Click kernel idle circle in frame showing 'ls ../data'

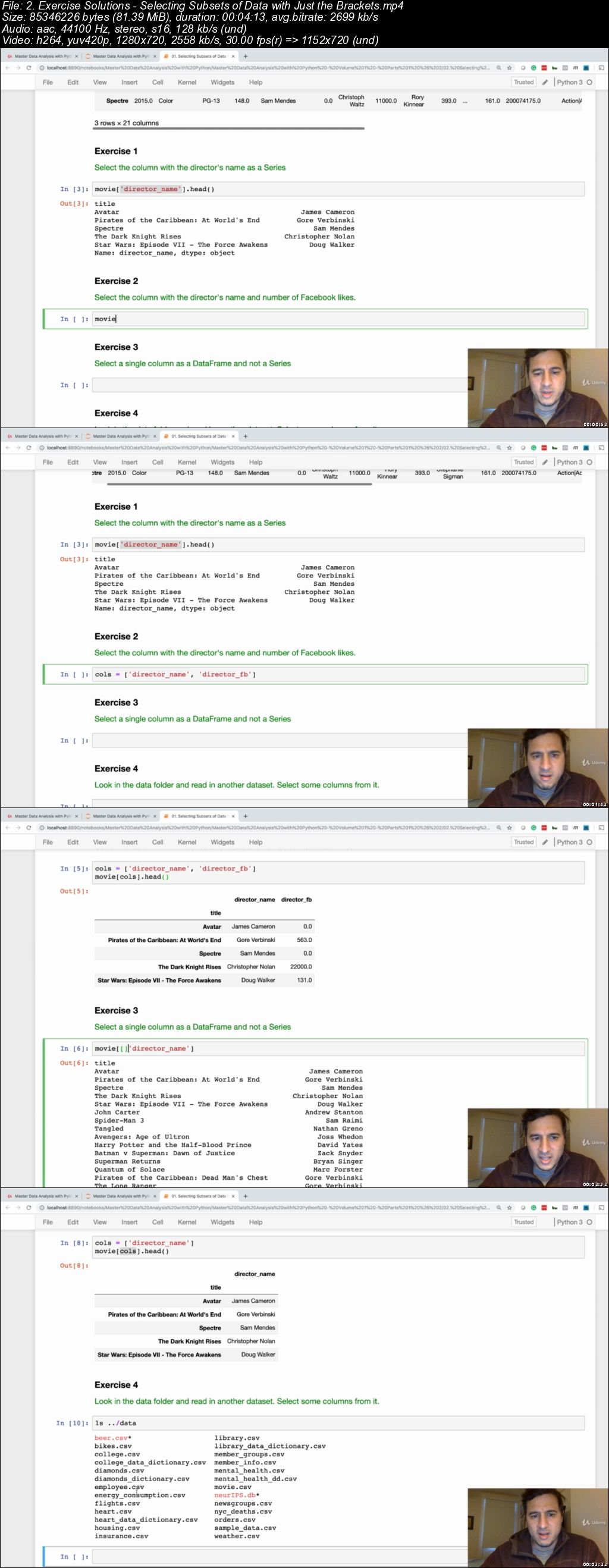point(589,1222)
